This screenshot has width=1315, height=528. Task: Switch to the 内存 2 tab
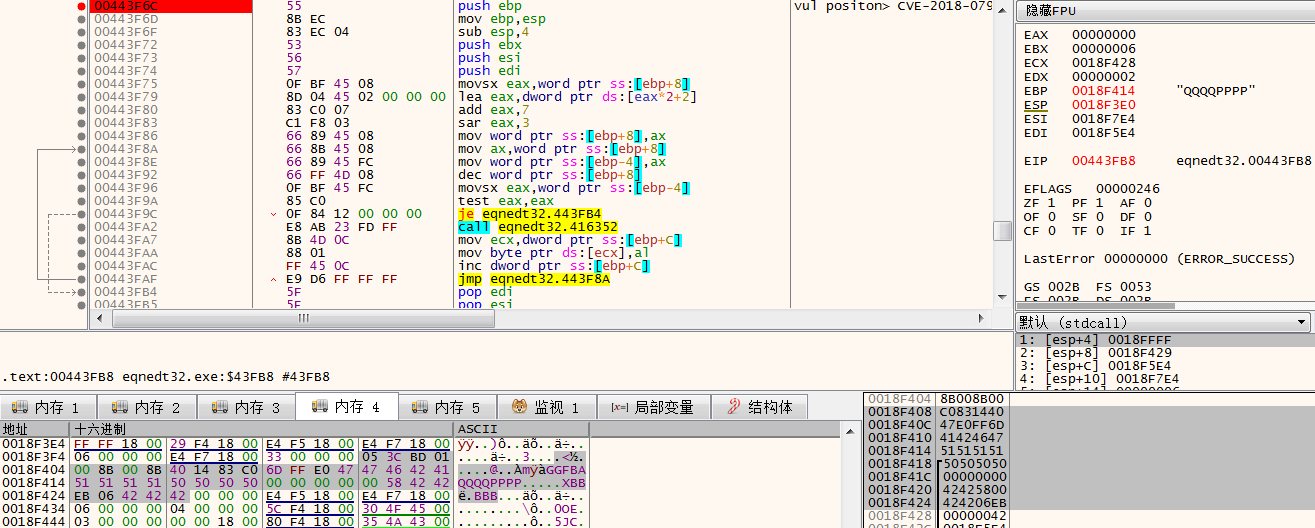(146, 407)
